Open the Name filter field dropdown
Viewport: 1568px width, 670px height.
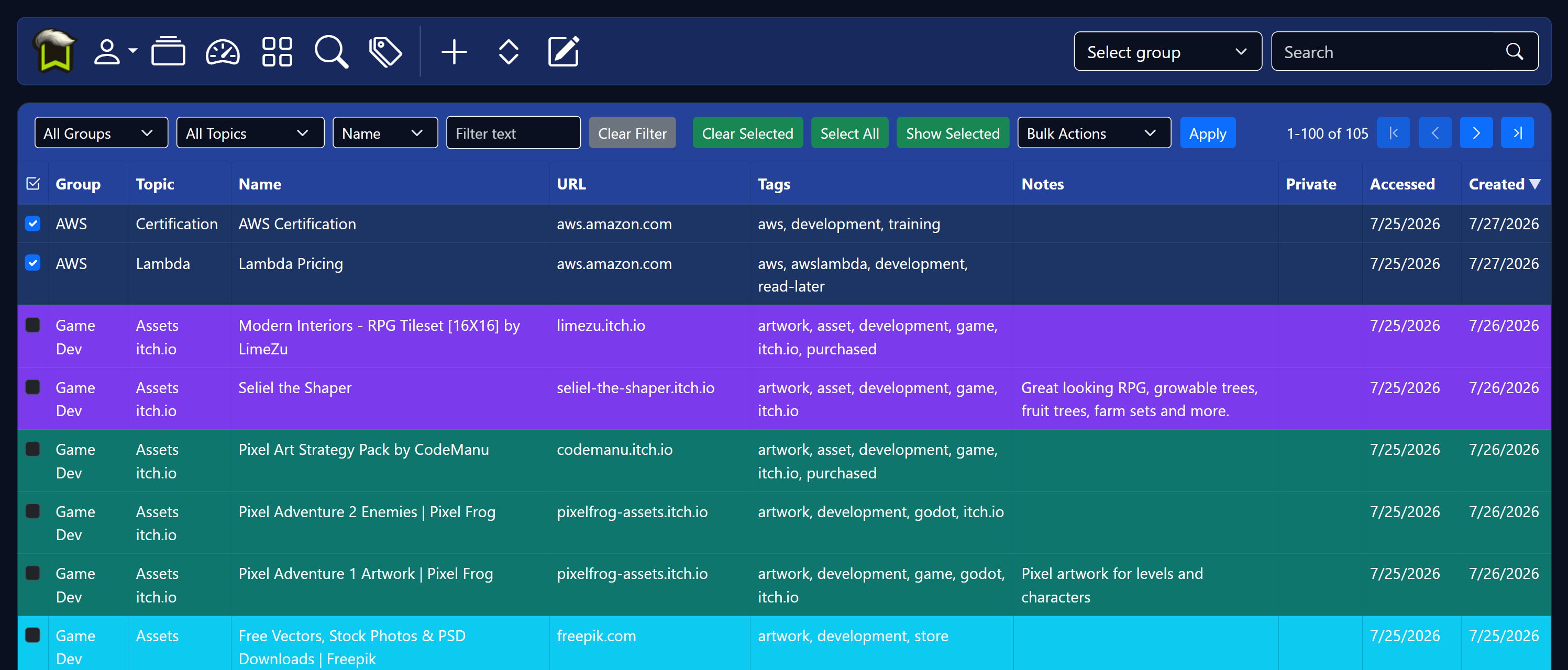point(385,132)
